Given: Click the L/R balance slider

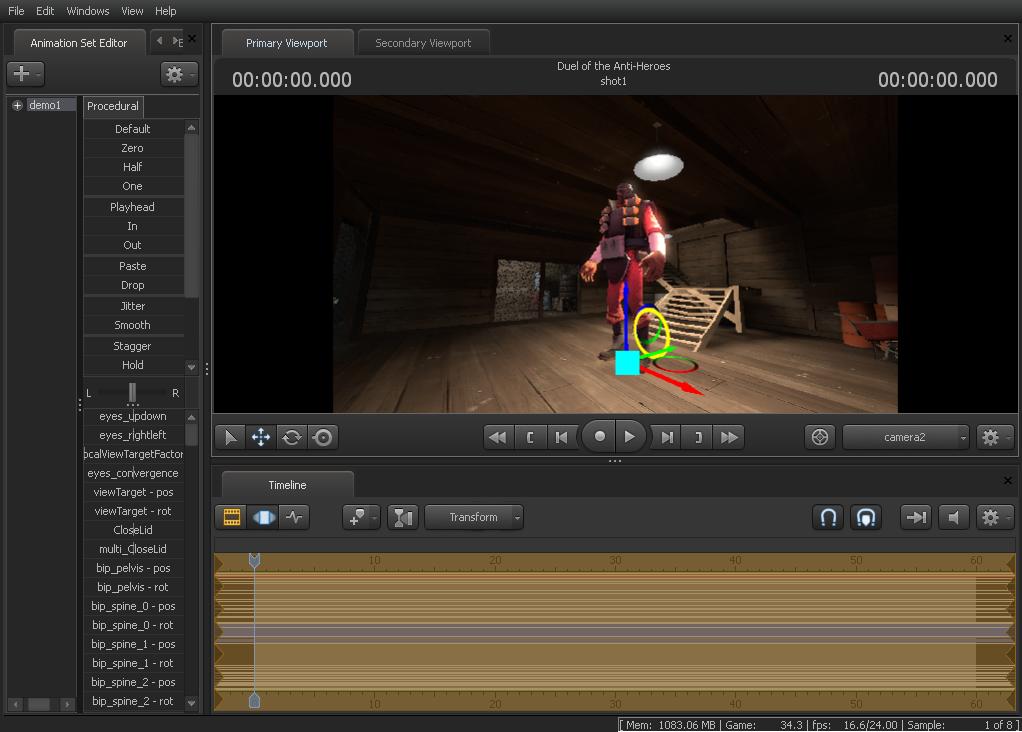Looking at the screenshot, I should 132,393.
